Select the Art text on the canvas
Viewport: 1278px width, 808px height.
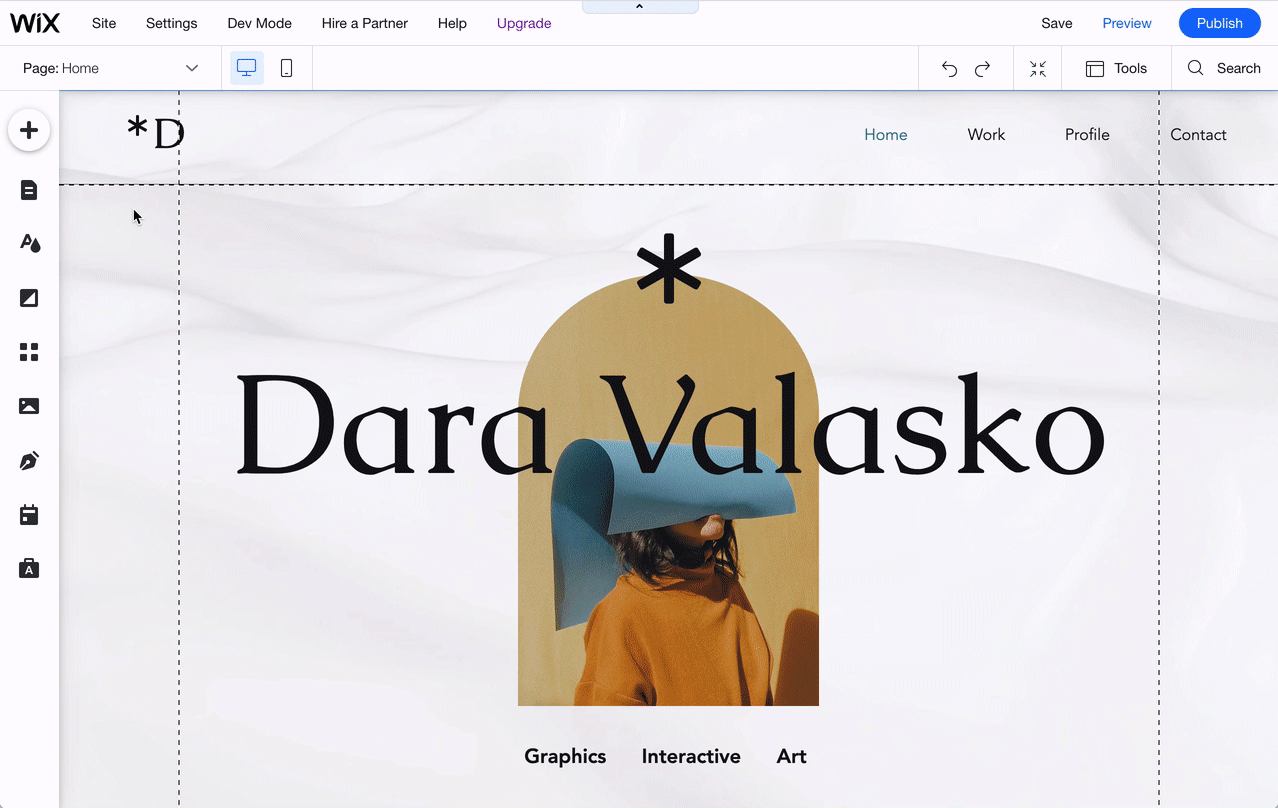pyautogui.click(x=791, y=757)
